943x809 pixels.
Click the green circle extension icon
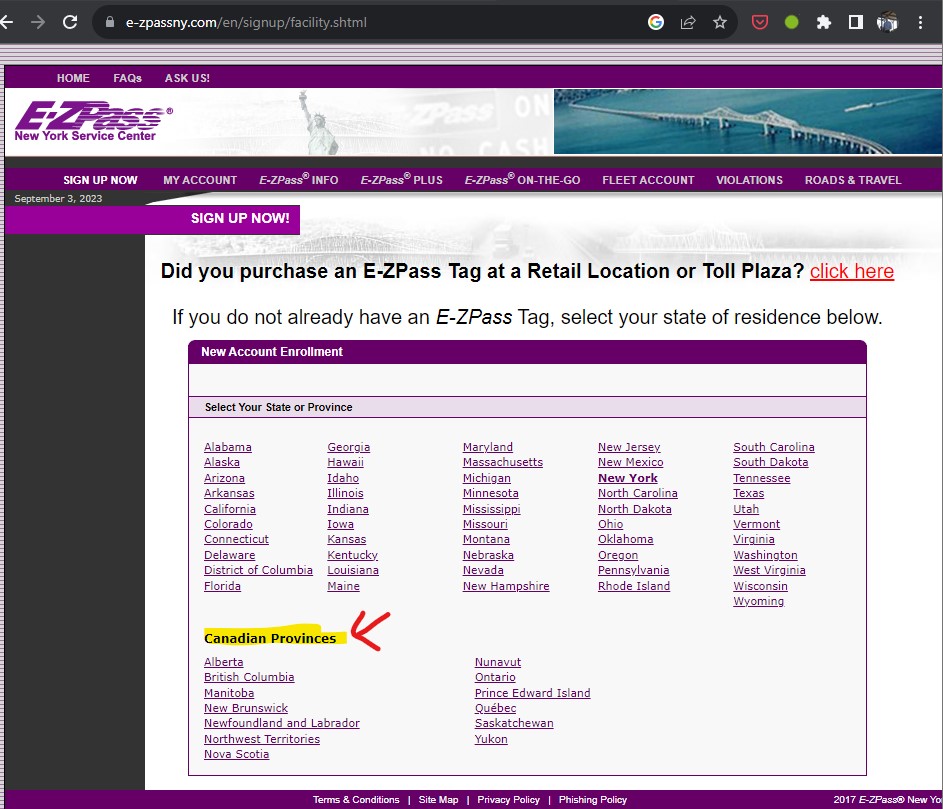[x=791, y=22]
